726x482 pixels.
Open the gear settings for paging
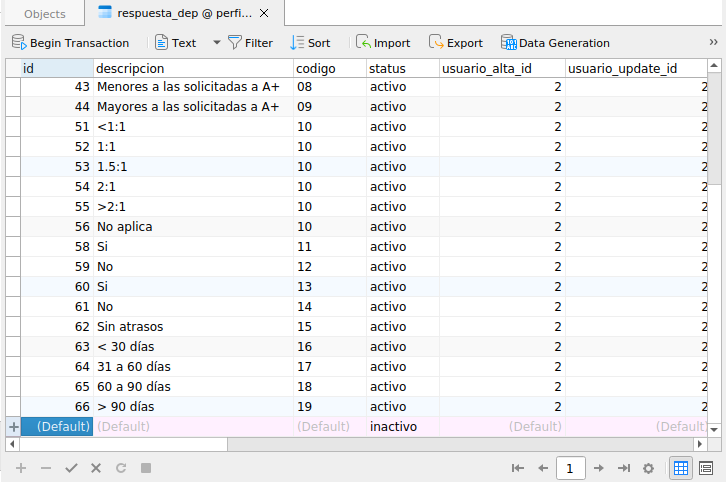(x=648, y=467)
